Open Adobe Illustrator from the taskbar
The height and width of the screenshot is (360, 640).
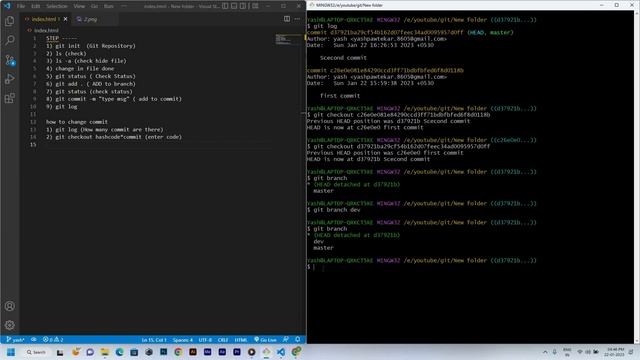(193, 352)
